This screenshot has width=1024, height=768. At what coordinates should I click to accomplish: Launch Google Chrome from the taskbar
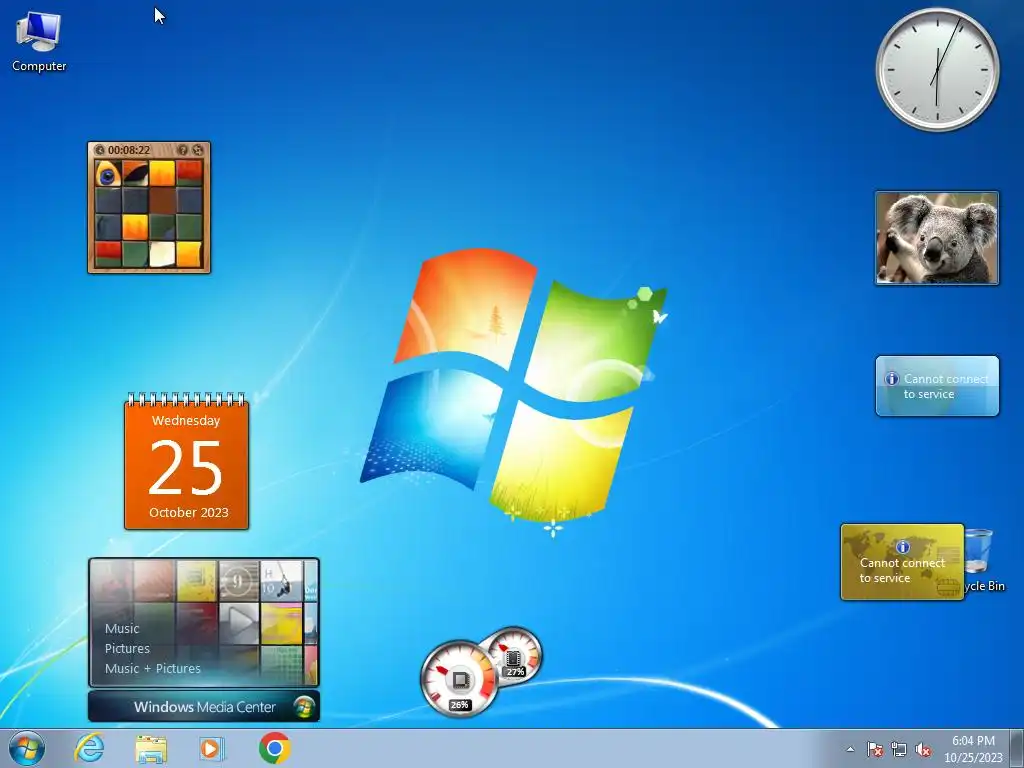click(274, 748)
